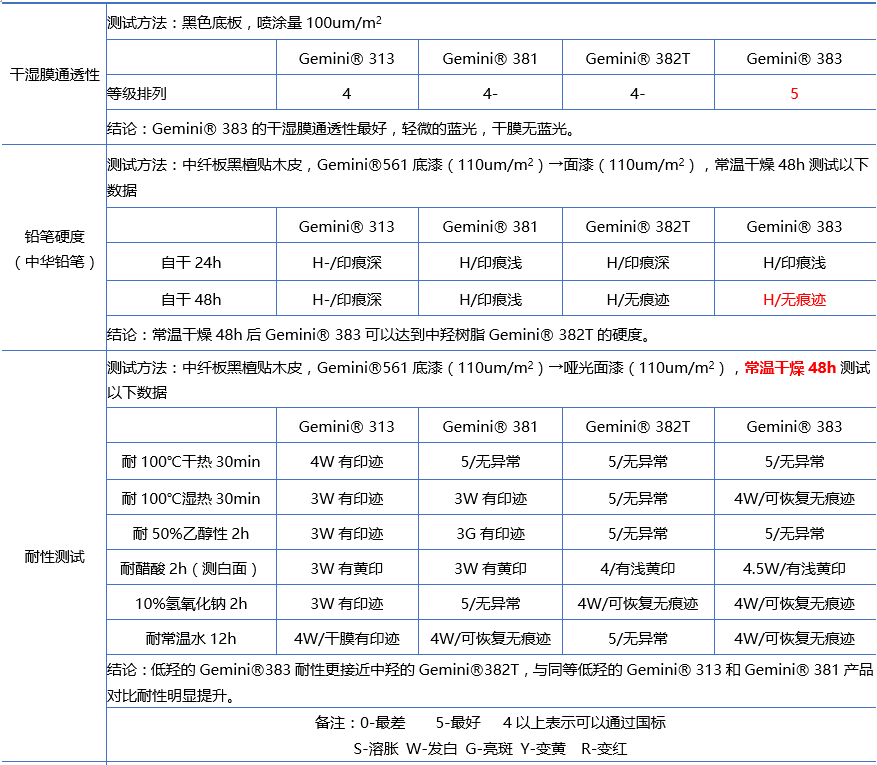The image size is (877, 765).
Task: Select Gemini® 381 header in 耐性测试 table
Action: [x=490, y=427]
